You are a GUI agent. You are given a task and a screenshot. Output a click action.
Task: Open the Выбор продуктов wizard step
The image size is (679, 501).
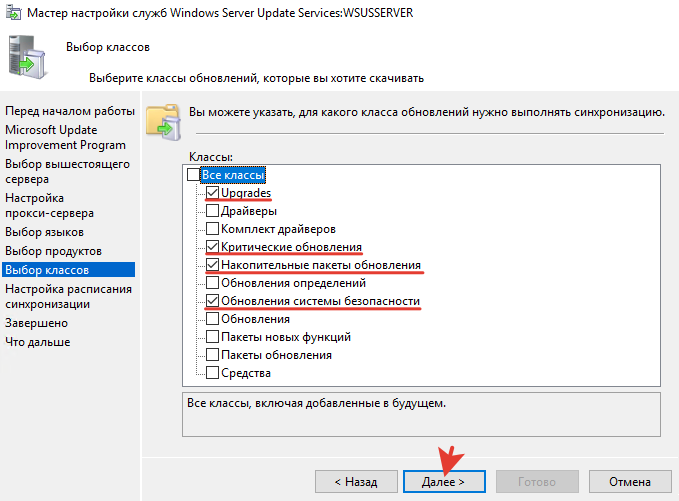pos(53,250)
